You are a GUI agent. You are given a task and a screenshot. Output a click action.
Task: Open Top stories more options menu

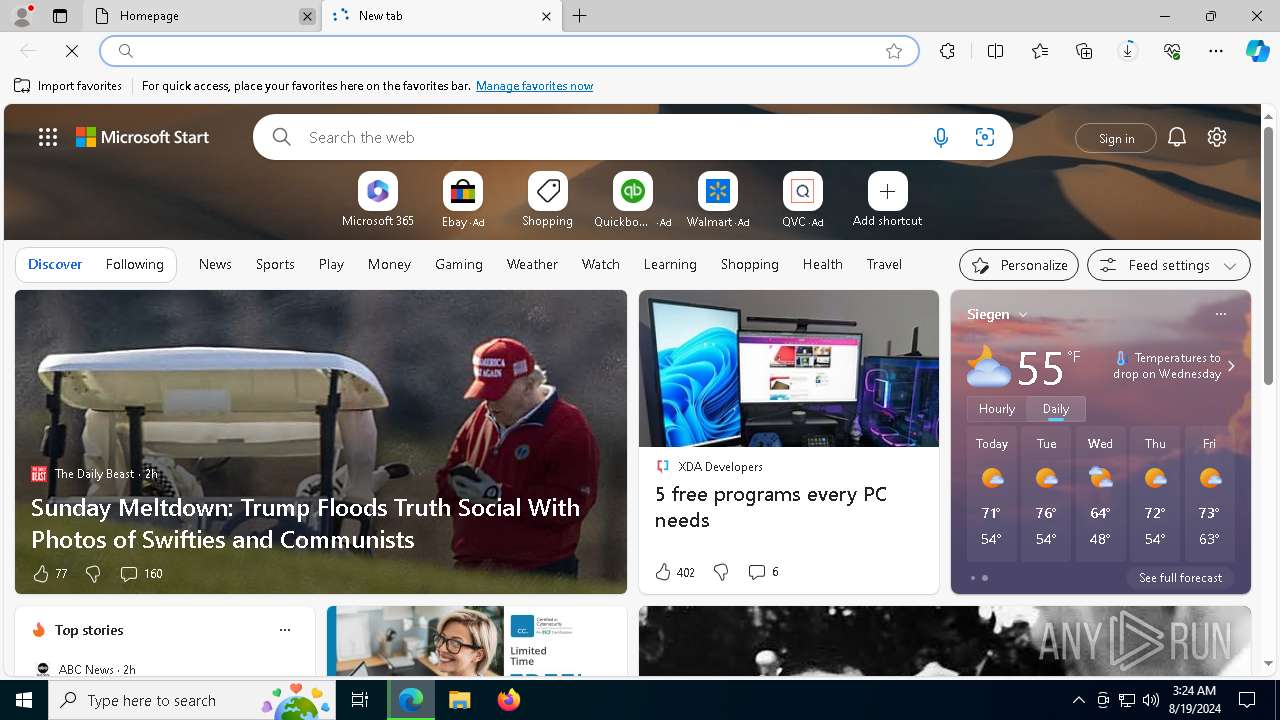click(285, 630)
